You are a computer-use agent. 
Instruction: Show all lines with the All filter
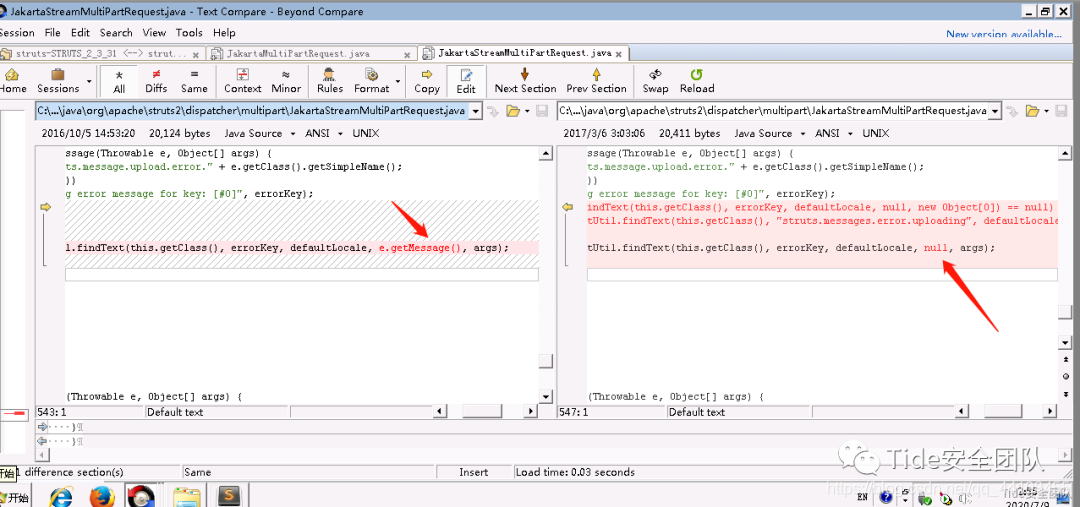pos(119,81)
